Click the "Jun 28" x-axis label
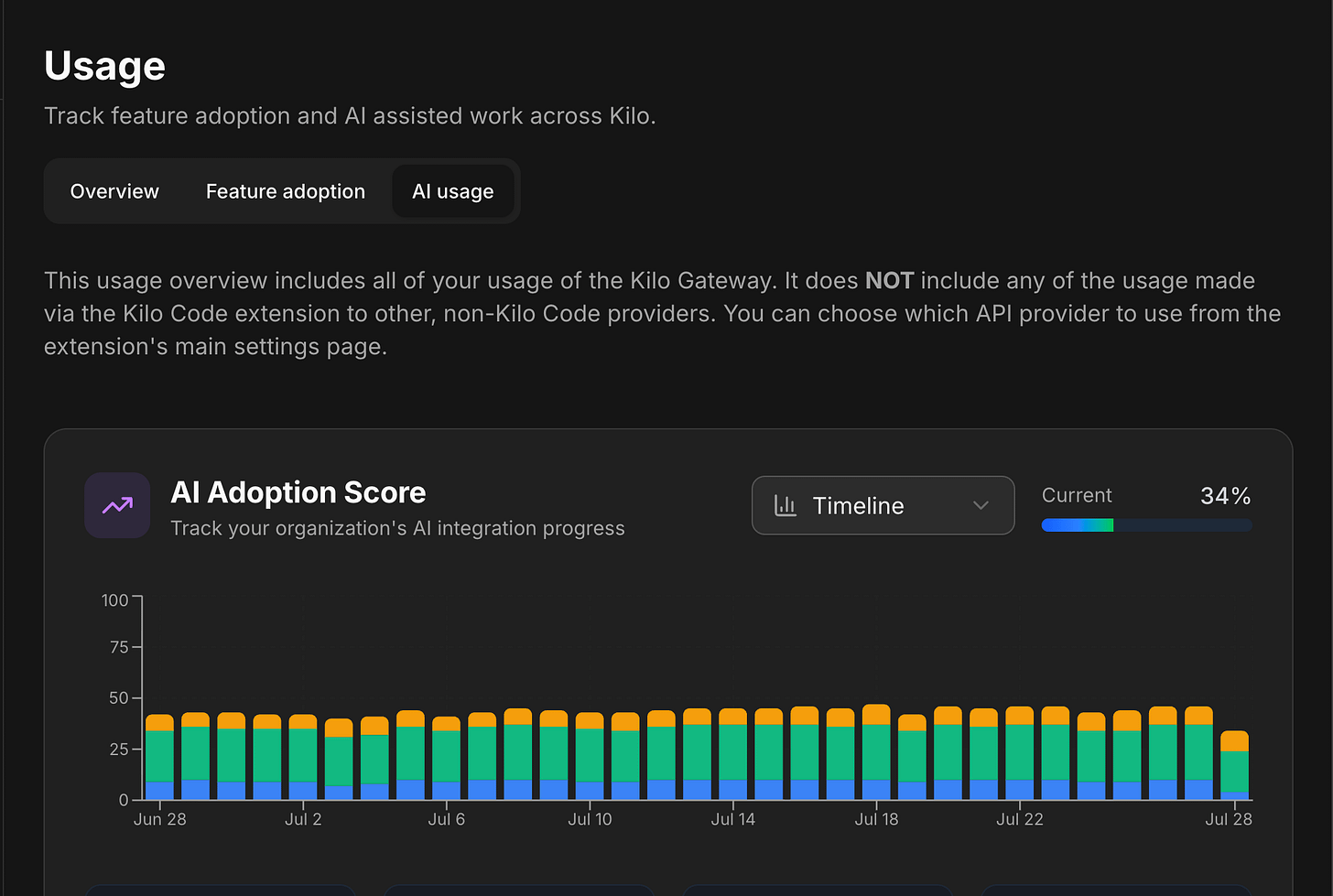1333x896 pixels. (x=160, y=819)
